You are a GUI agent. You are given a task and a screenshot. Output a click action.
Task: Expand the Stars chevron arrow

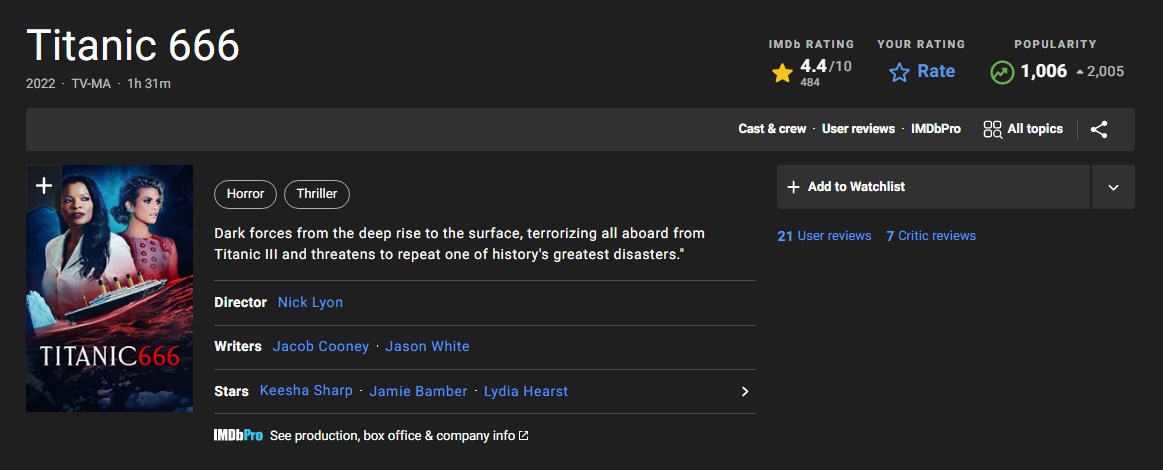pyautogui.click(x=745, y=391)
